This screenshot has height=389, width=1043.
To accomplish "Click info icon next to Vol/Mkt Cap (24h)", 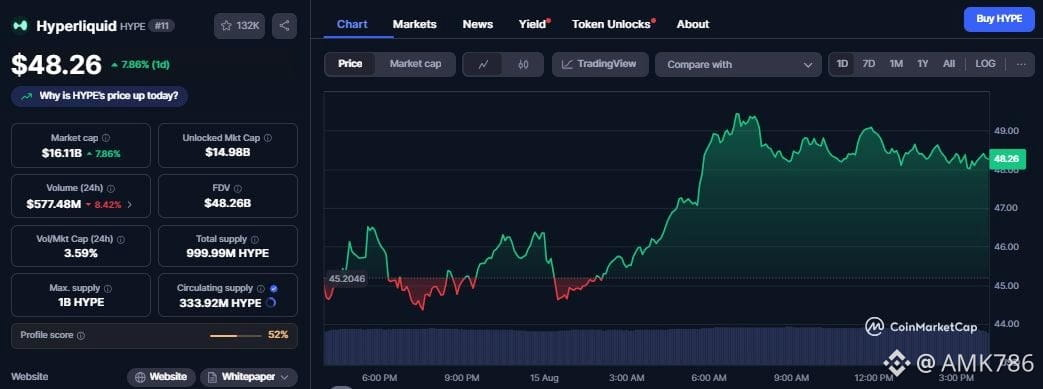I will [121, 239].
